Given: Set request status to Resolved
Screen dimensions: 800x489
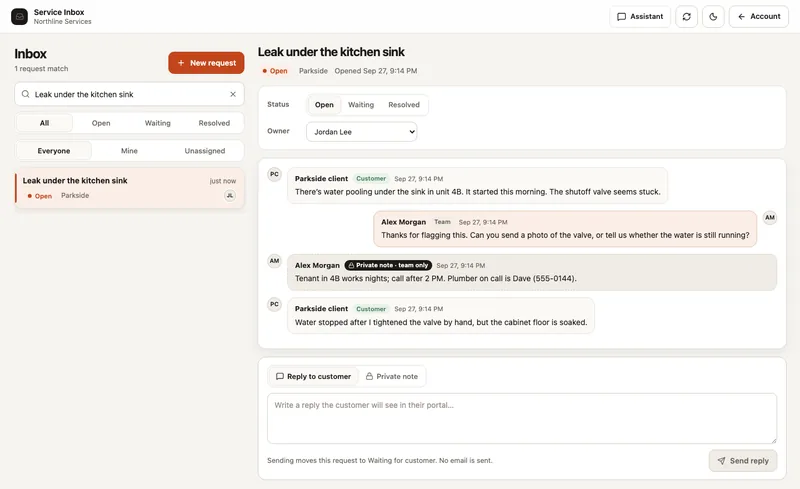Looking at the screenshot, I should (x=404, y=105).
